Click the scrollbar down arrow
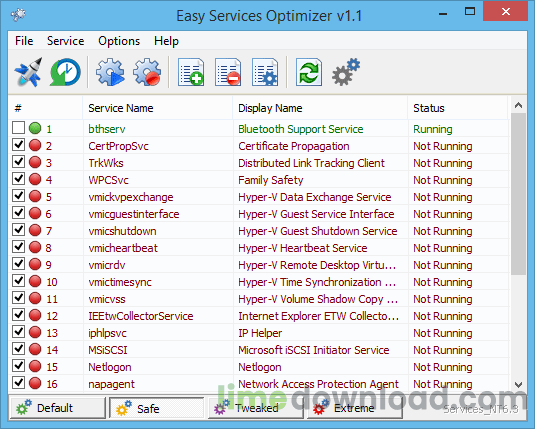Image resolution: width=535 pixels, height=429 pixels. [x=519, y=385]
